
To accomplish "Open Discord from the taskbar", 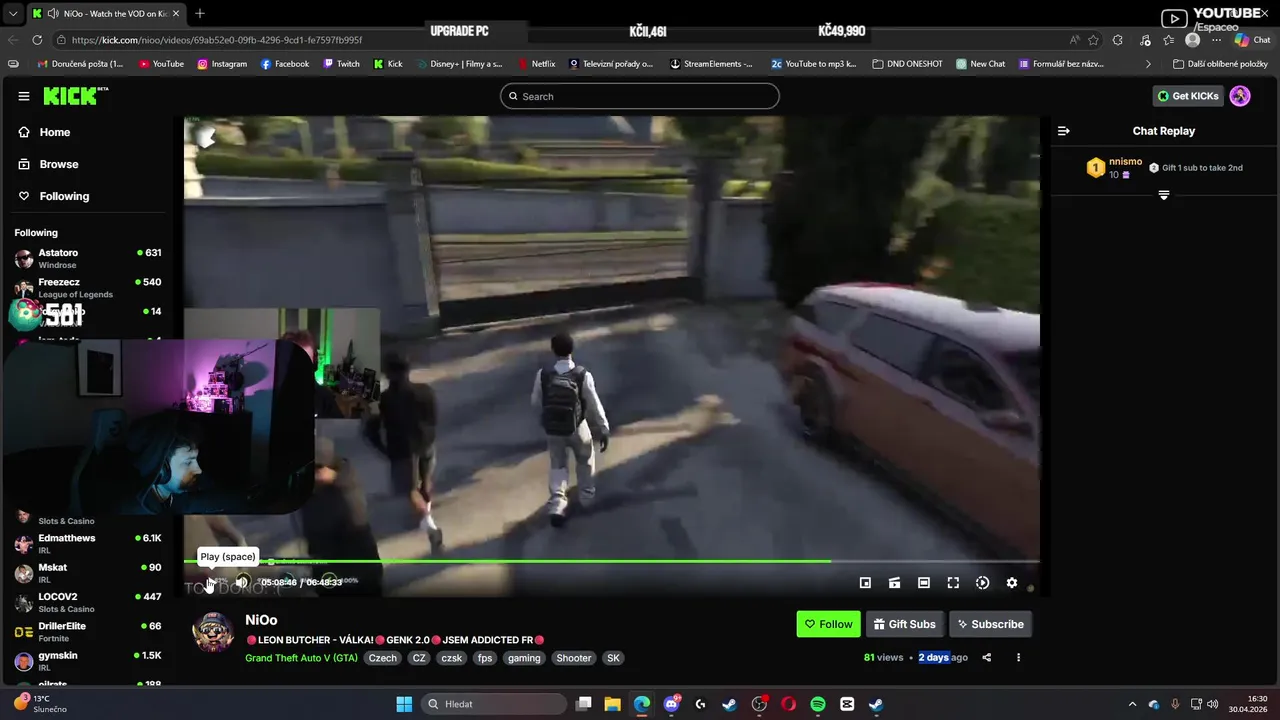I will pos(671,704).
